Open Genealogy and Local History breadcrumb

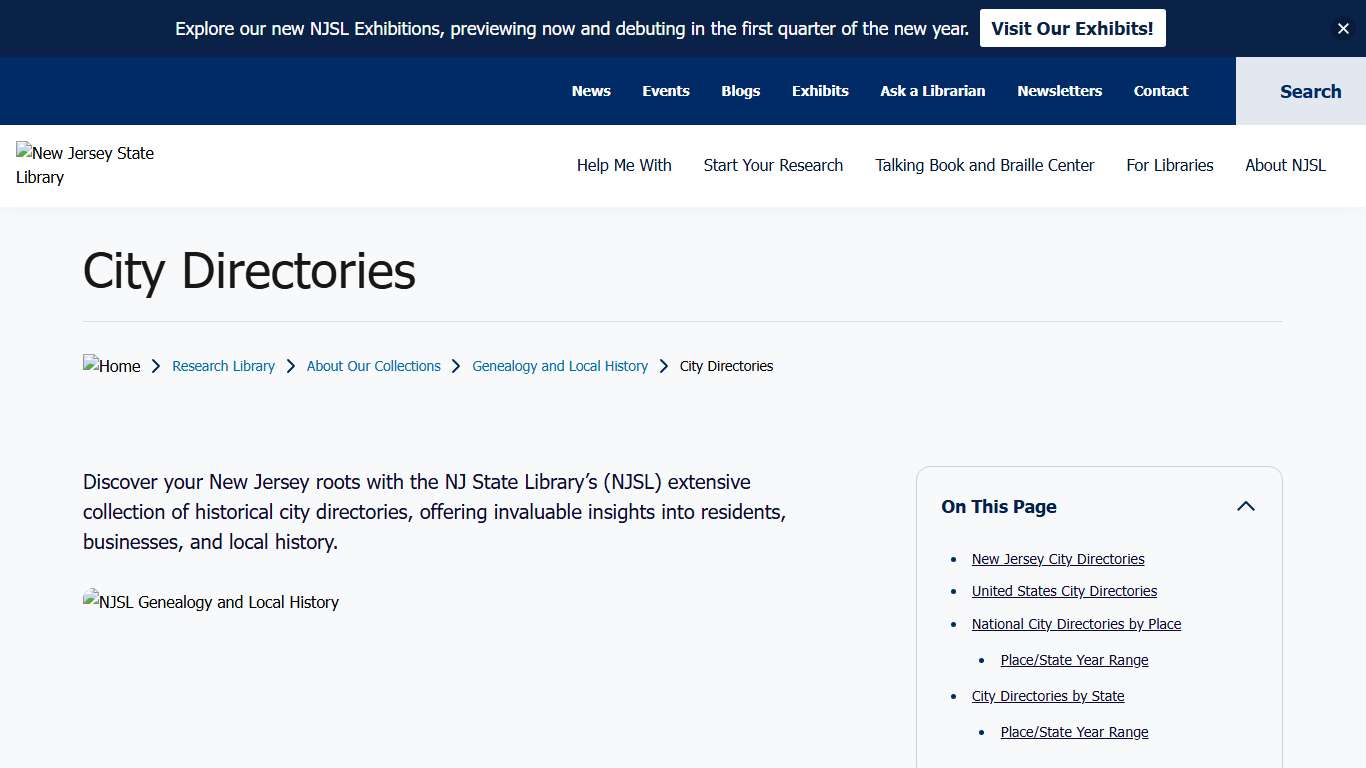click(559, 366)
